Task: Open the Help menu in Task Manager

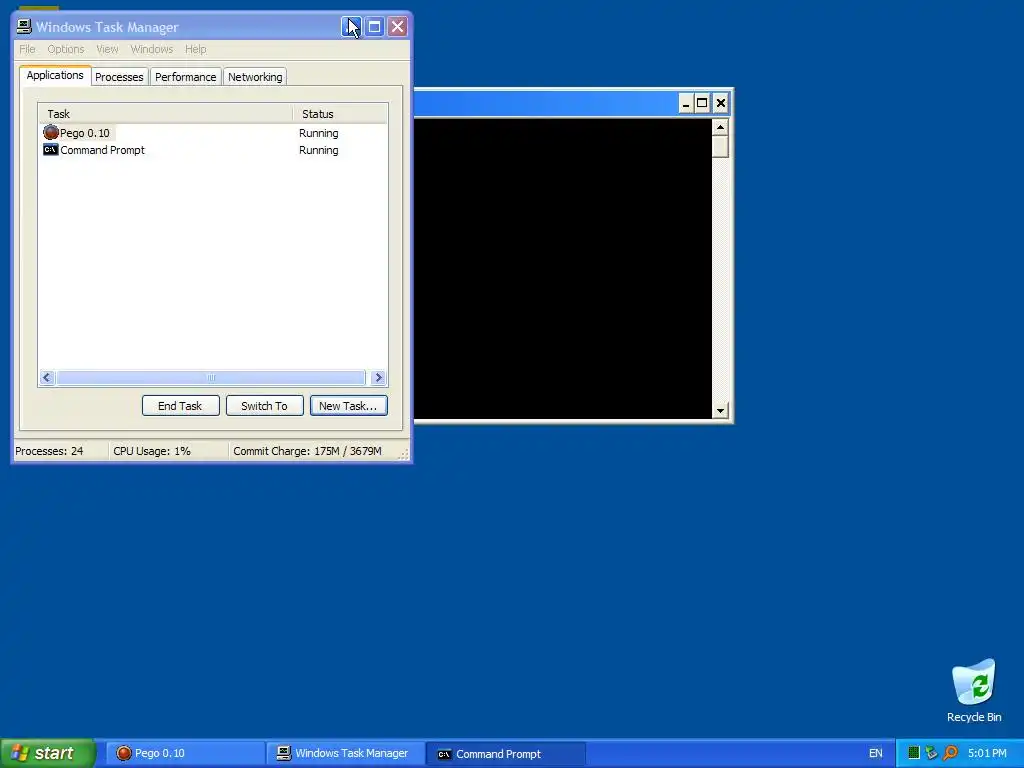Action: tap(195, 49)
